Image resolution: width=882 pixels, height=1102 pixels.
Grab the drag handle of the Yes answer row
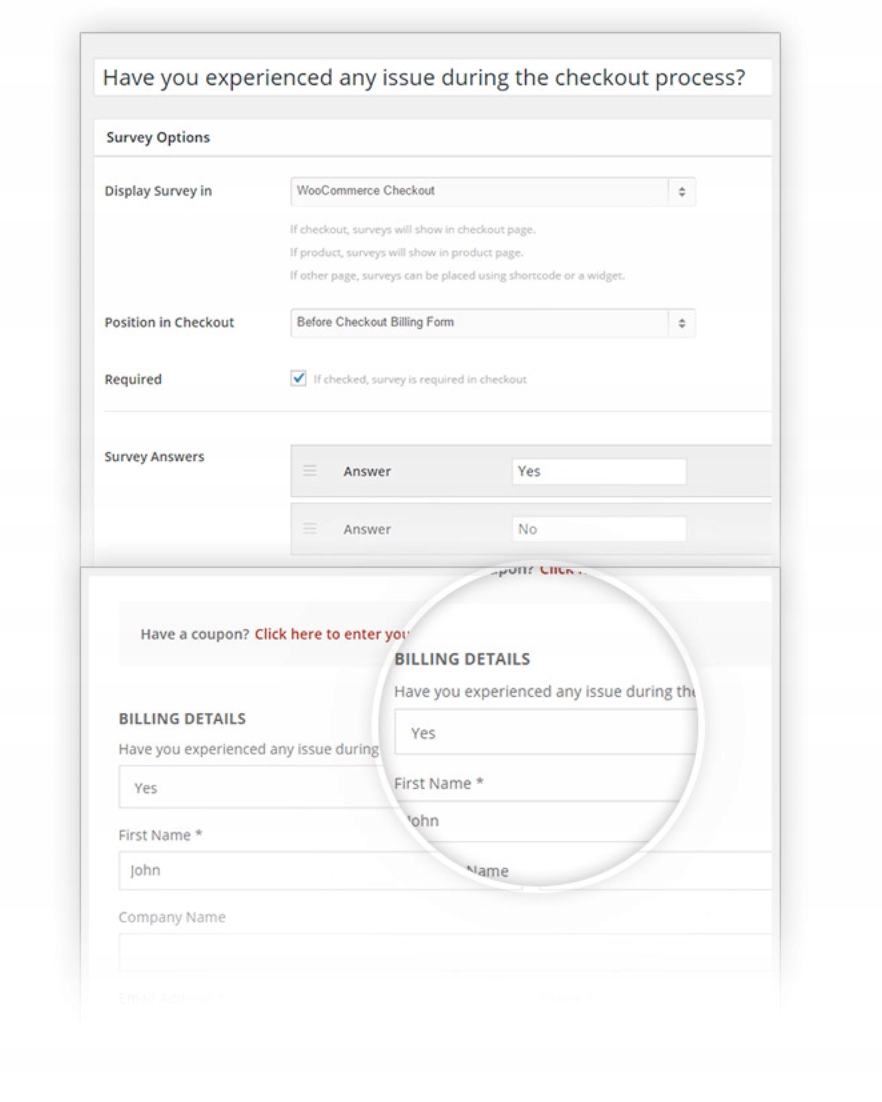[310, 472]
